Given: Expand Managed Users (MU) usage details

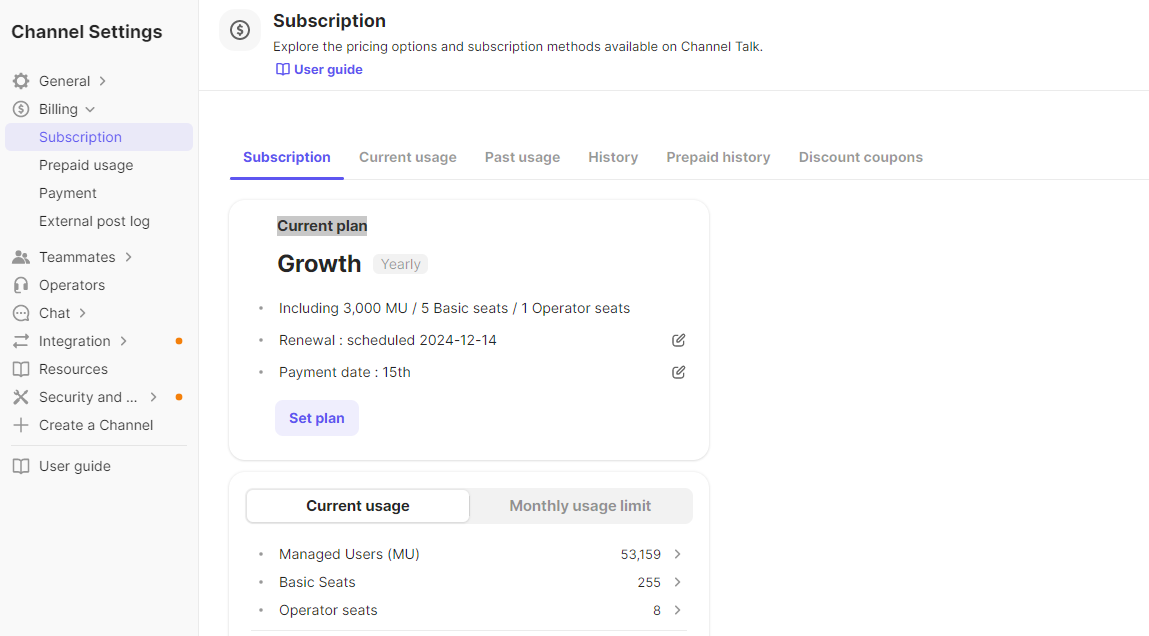Looking at the screenshot, I should point(678,554).
